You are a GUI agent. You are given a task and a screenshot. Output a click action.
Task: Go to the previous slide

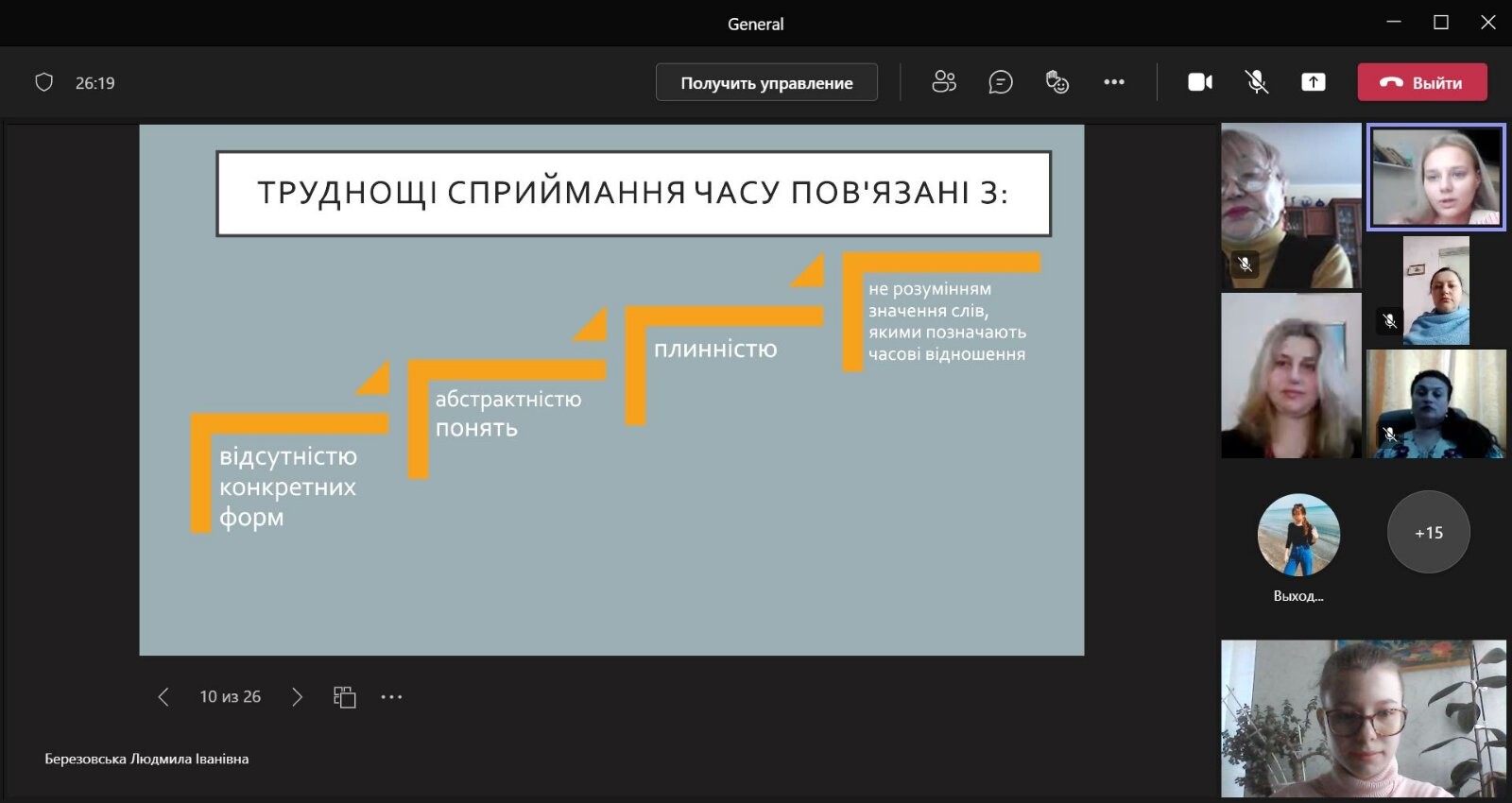(163, 697)
